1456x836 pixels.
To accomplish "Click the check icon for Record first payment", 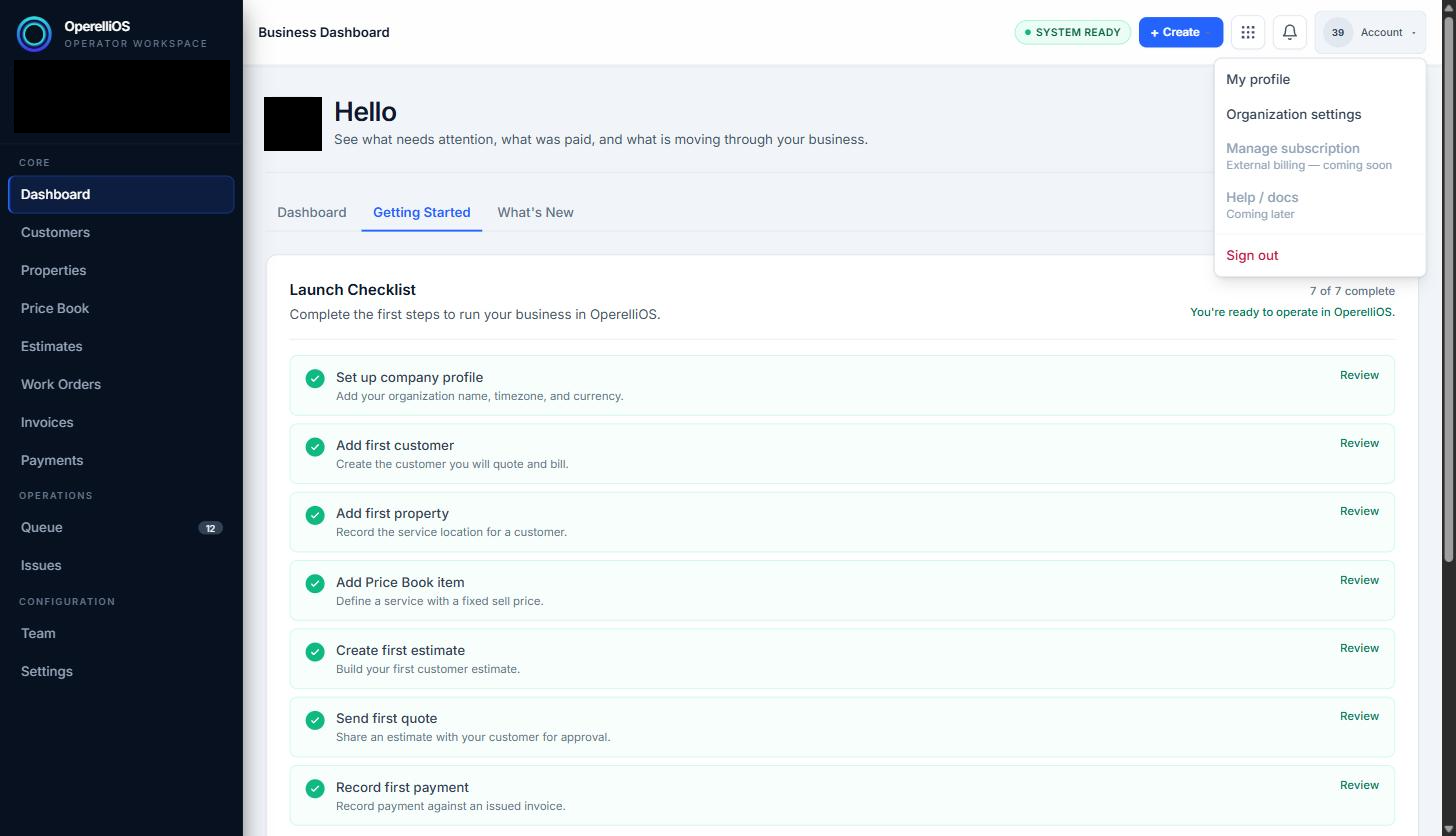I will (315, 788).
